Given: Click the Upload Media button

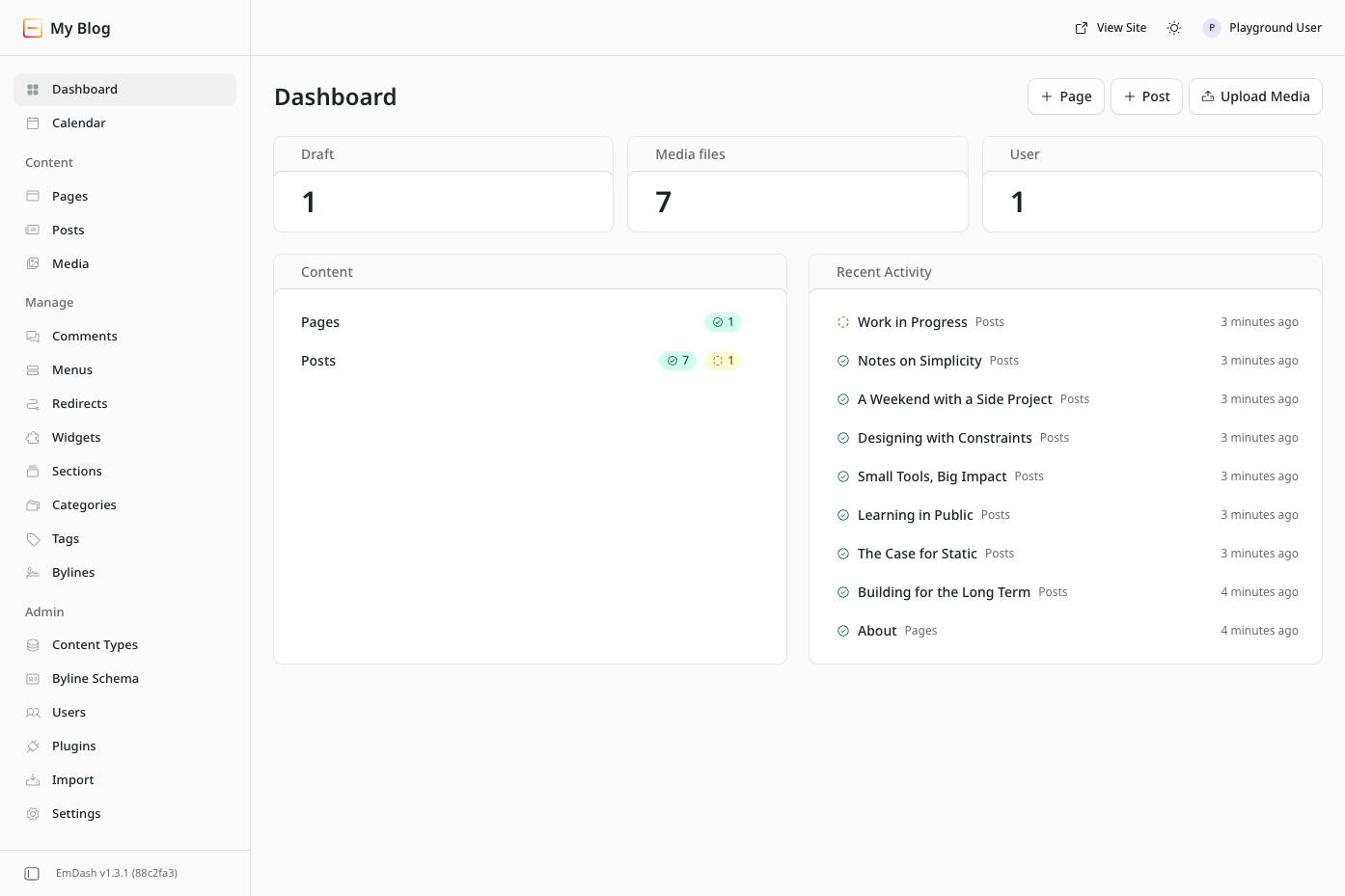Looking at the screenshot, I should tap(1255, 96).
